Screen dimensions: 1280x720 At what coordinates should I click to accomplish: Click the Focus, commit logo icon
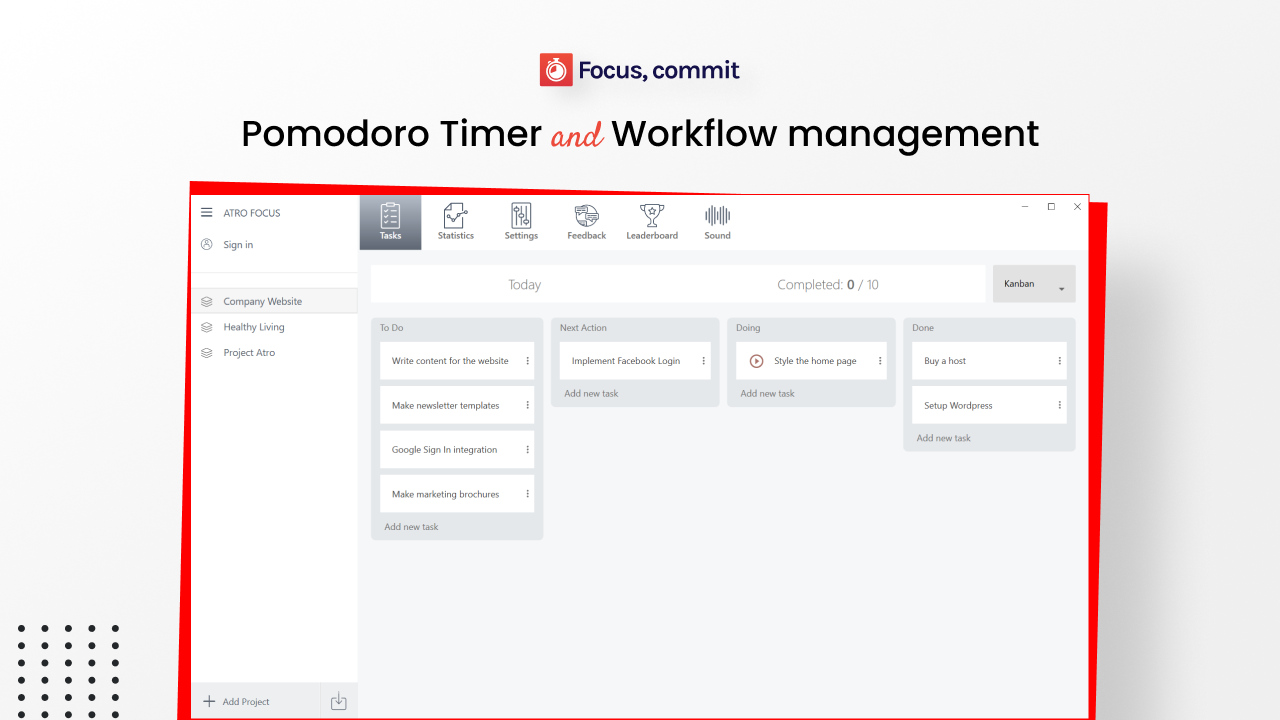tap(556, 70)
